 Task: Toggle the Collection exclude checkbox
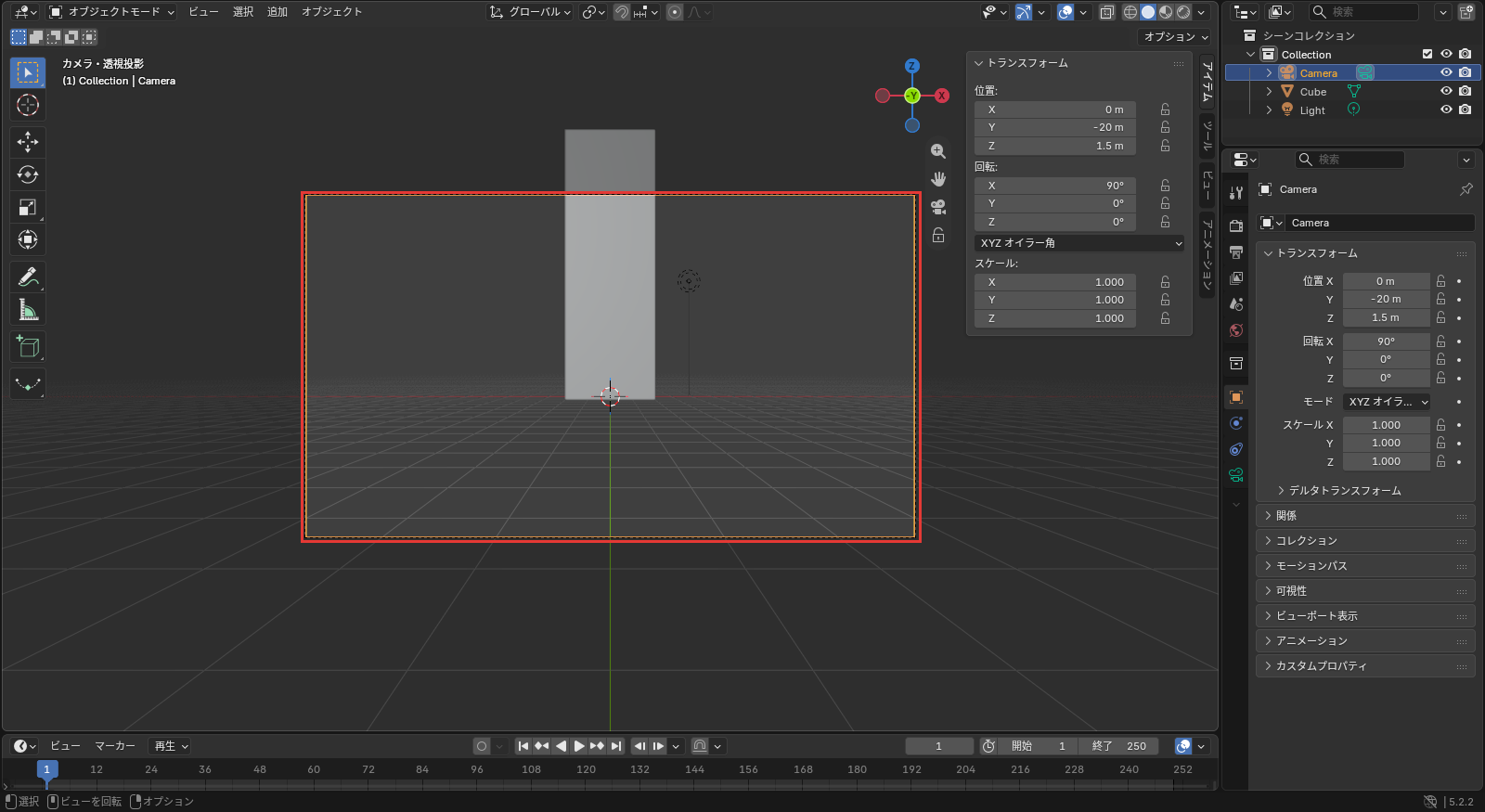[x=1427, y=54]
